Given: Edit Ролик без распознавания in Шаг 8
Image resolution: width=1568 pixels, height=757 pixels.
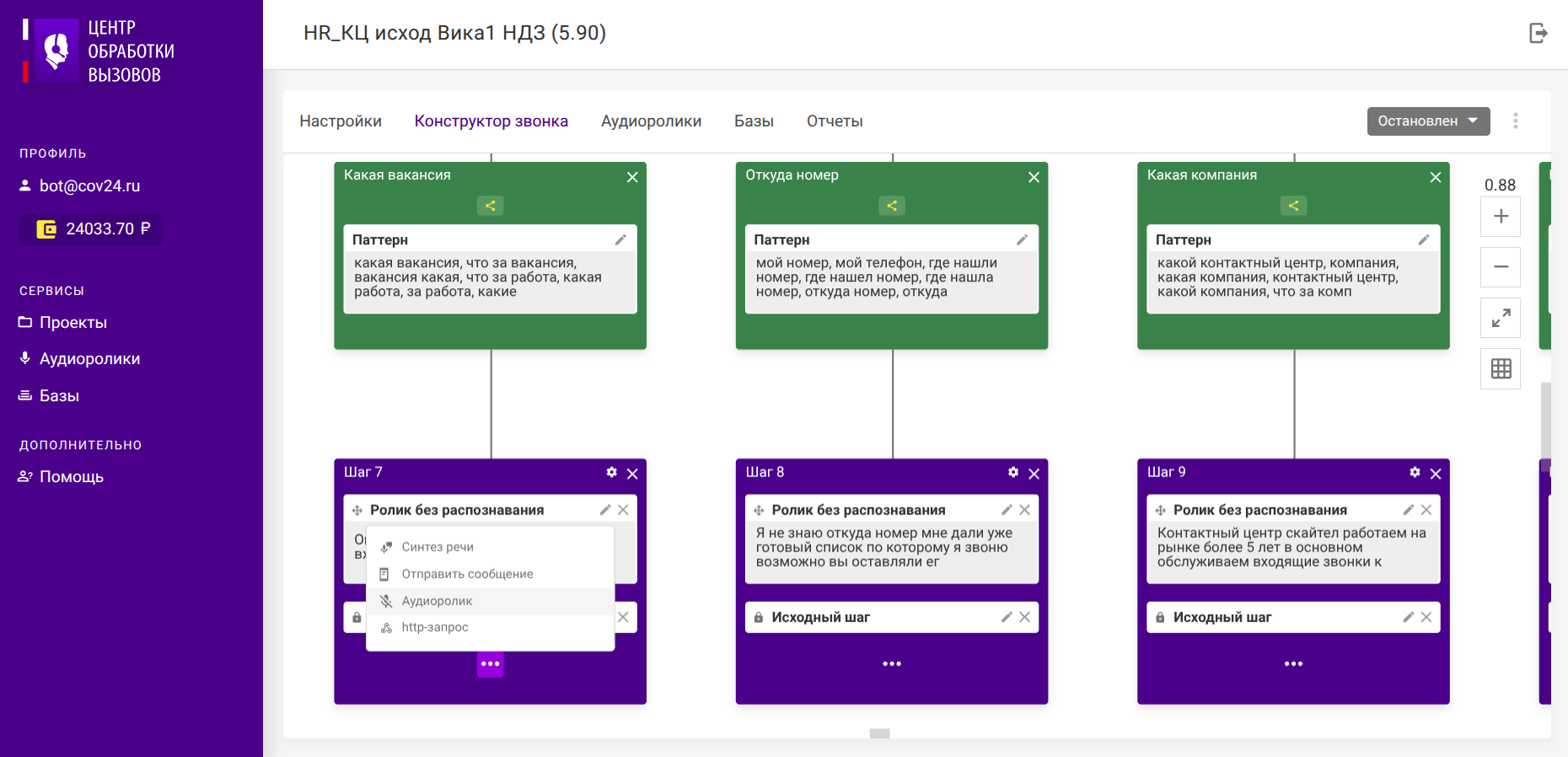Looking at the screenshot, I should pyautogui.click(x=1007, y=510).
